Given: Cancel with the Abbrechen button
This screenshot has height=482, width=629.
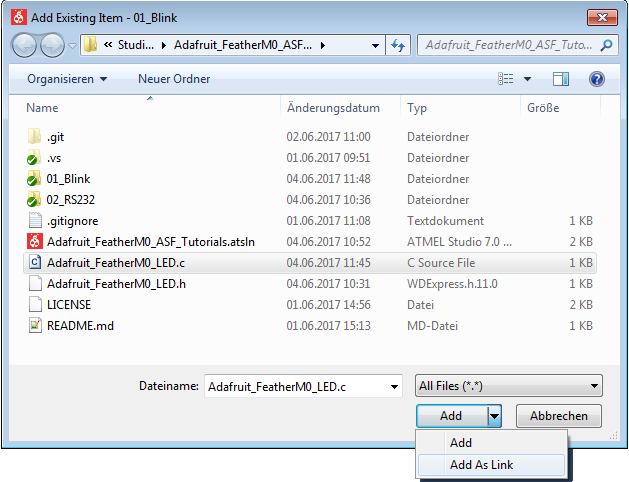Looking at the screenshot, I should coord(559,416).
